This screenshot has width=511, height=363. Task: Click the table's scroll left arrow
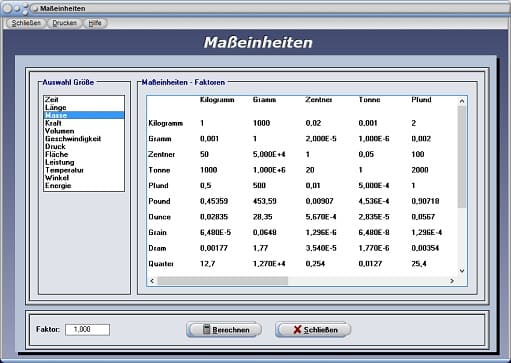coord(152,281)
